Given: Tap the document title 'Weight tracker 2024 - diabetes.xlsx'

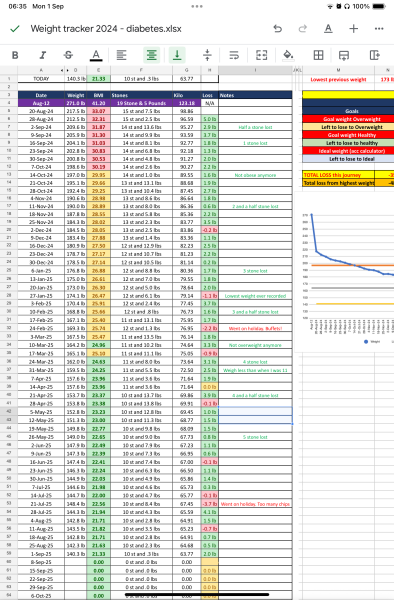Looking at the screenshot, I should tap(106, 29).
